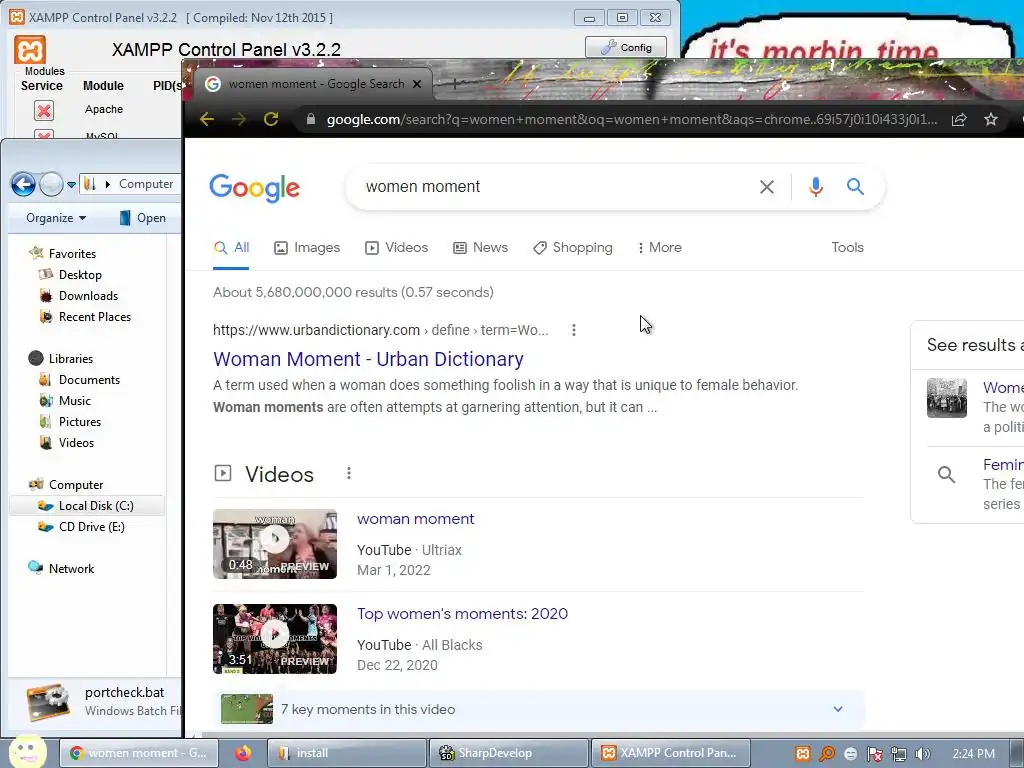Switch to XAMPP Control Panel taskbar button
1024x768 pixels.
670,753
